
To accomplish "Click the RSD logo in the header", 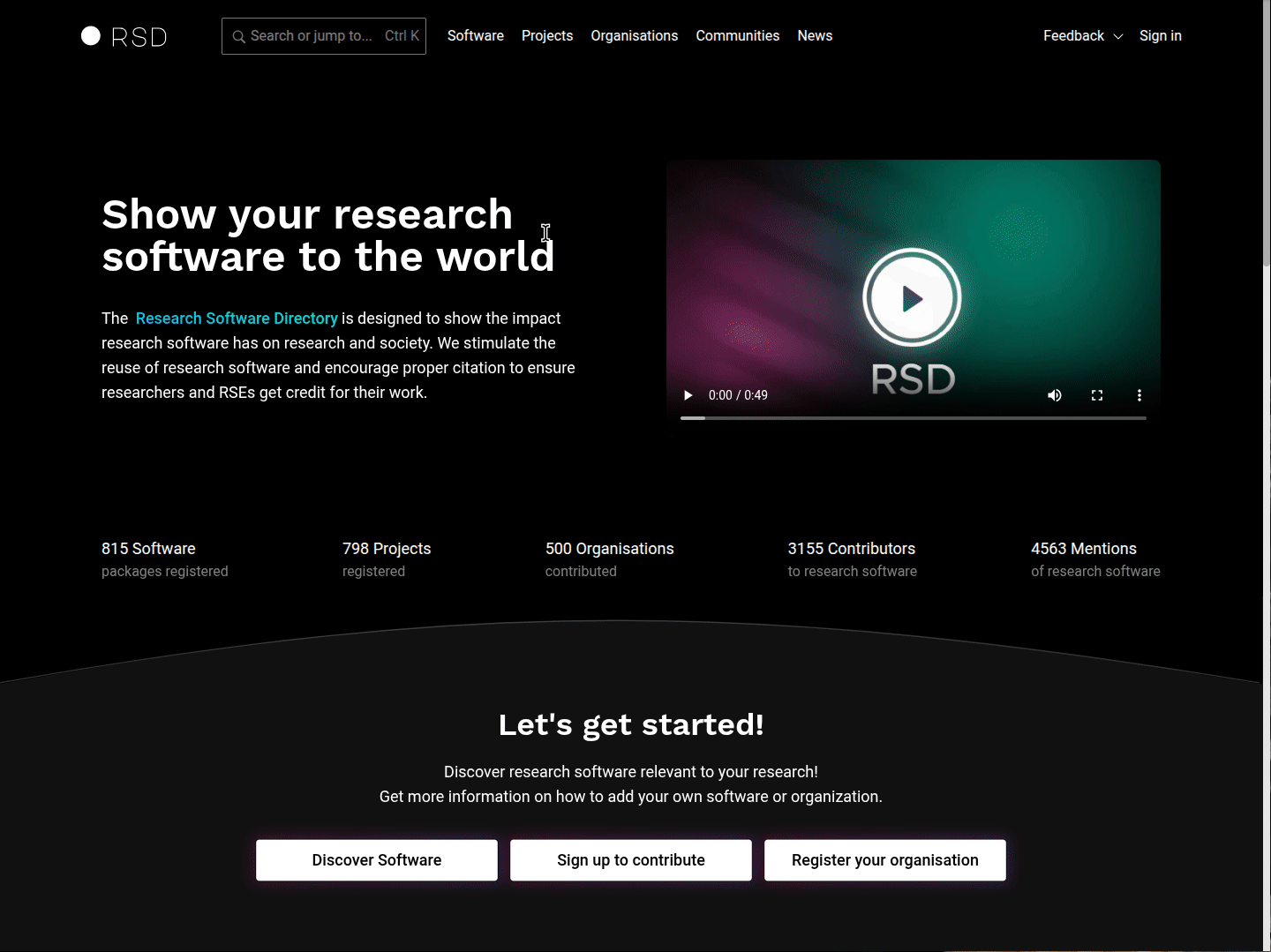I will pos(124,36).
